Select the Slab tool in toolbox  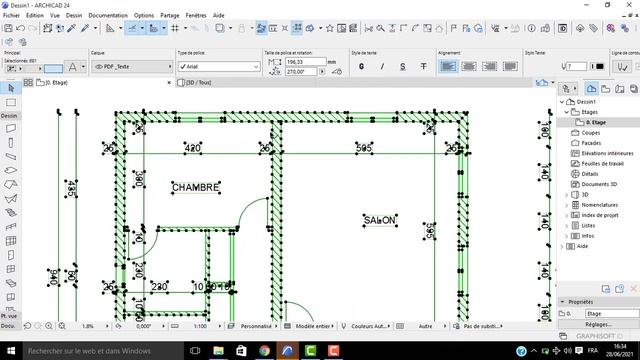click(11, 170)
